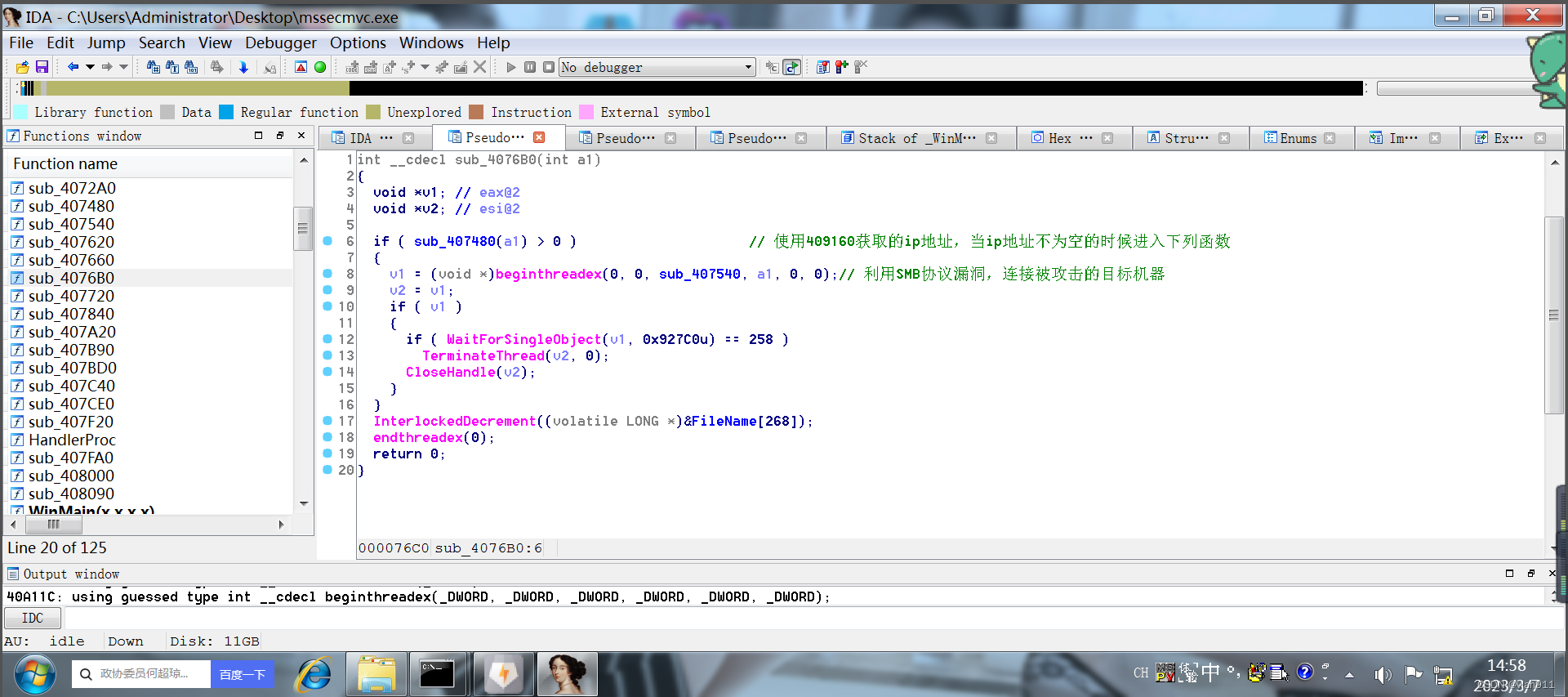Open the Search menu
Screen dimensions: 1568x697
pos(162,42)
